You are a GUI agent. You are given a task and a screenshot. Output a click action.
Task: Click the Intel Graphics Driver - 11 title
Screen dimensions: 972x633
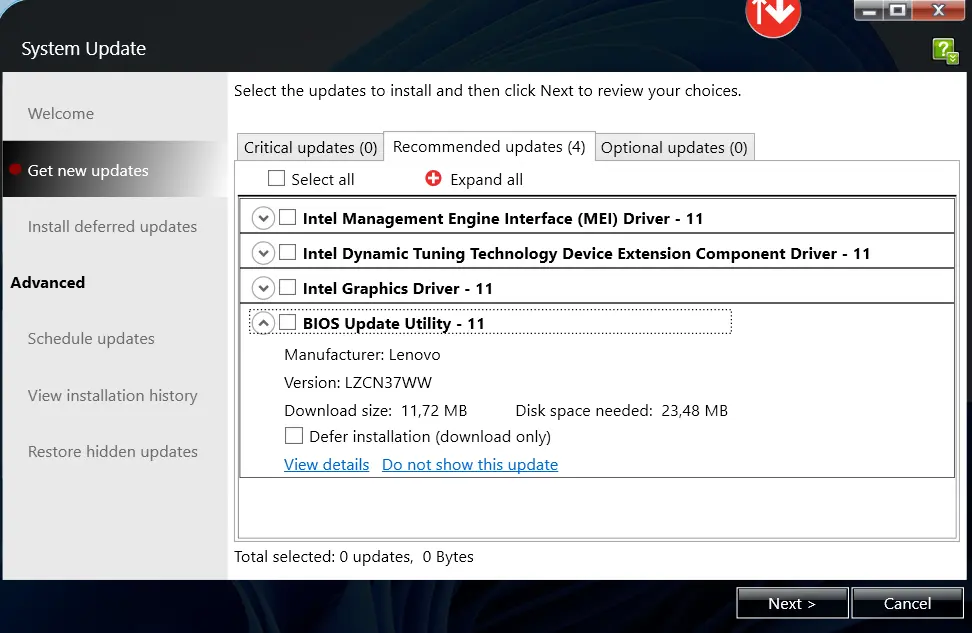(398, 288)
